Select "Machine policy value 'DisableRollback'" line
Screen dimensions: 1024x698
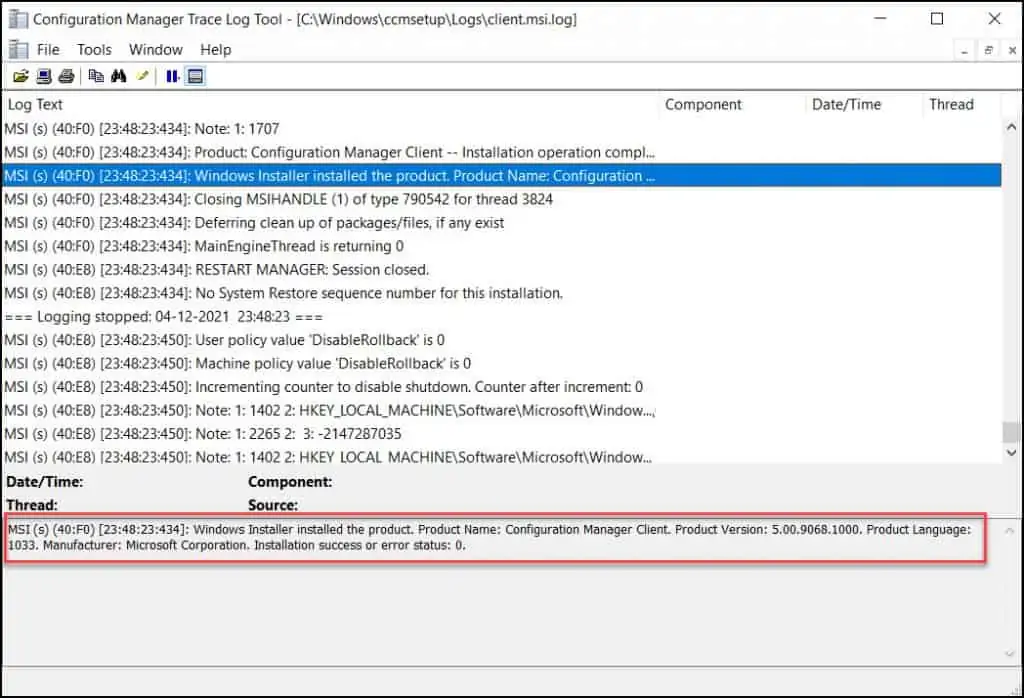pos(502,363)
